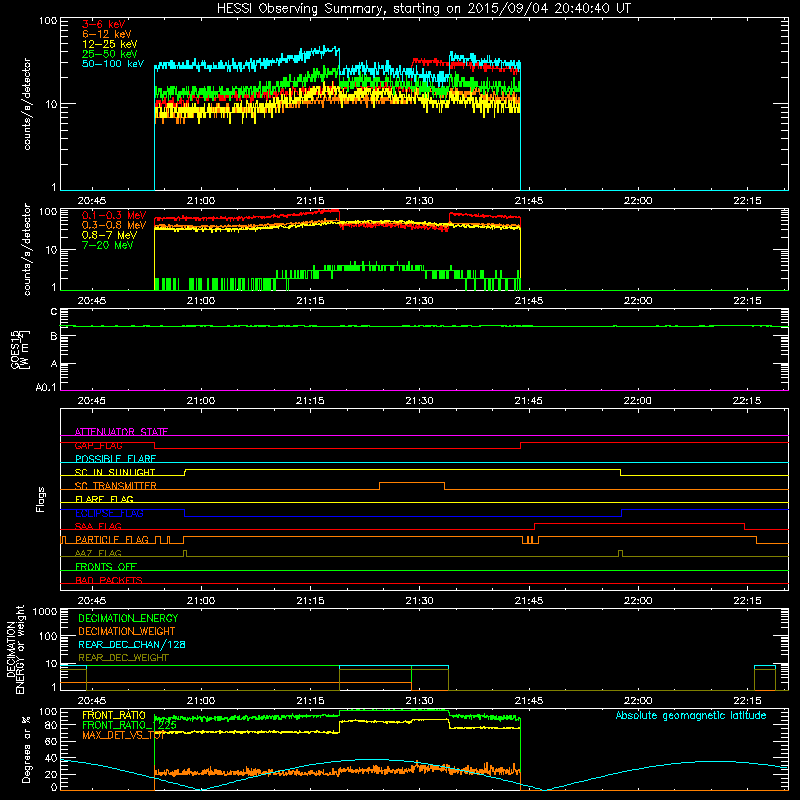Click 21:30 tick under Flags panel
This screenshot has width=800, height=800.
(x=419, y=601)
